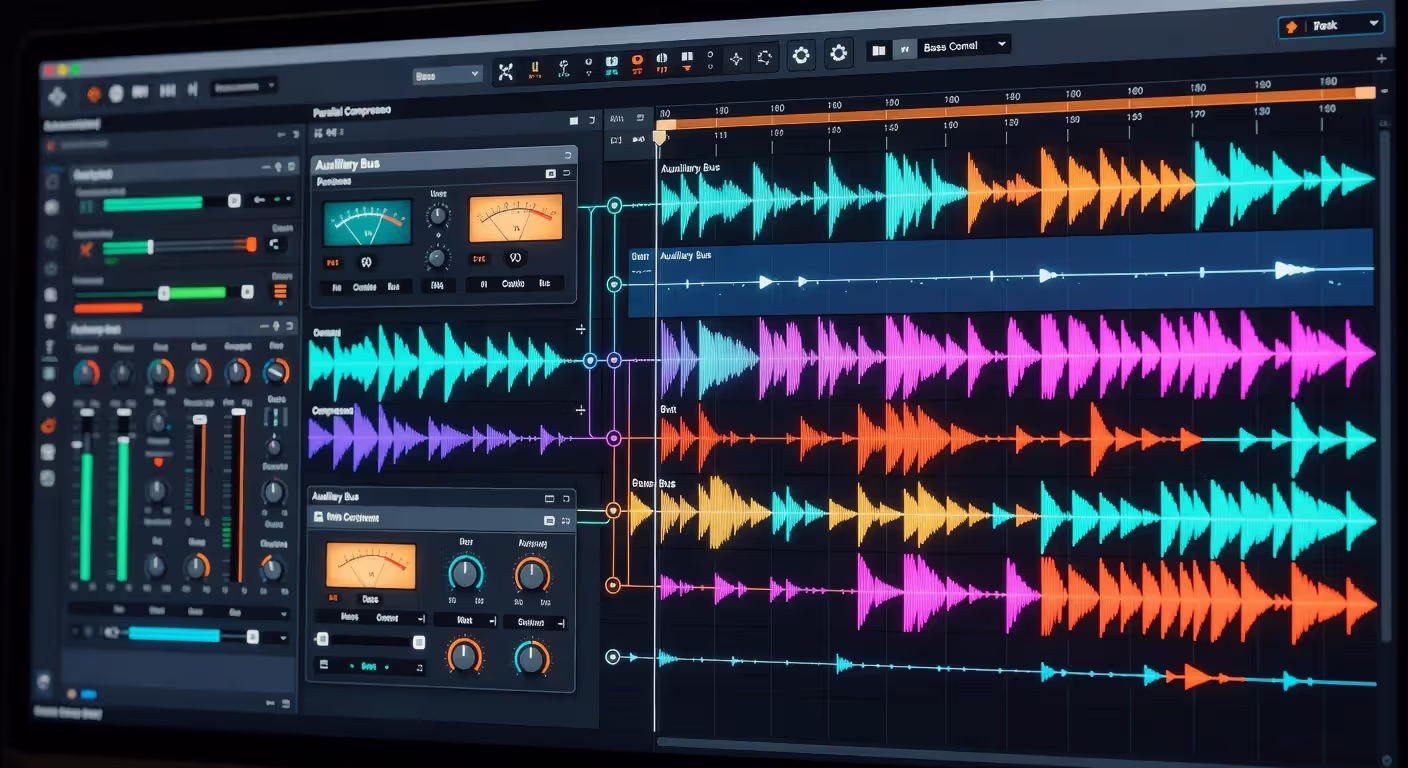Click the first orange-ringed knob in the mixer knob row
This screenshot has width=1408, height=768.
click(87, 373)
